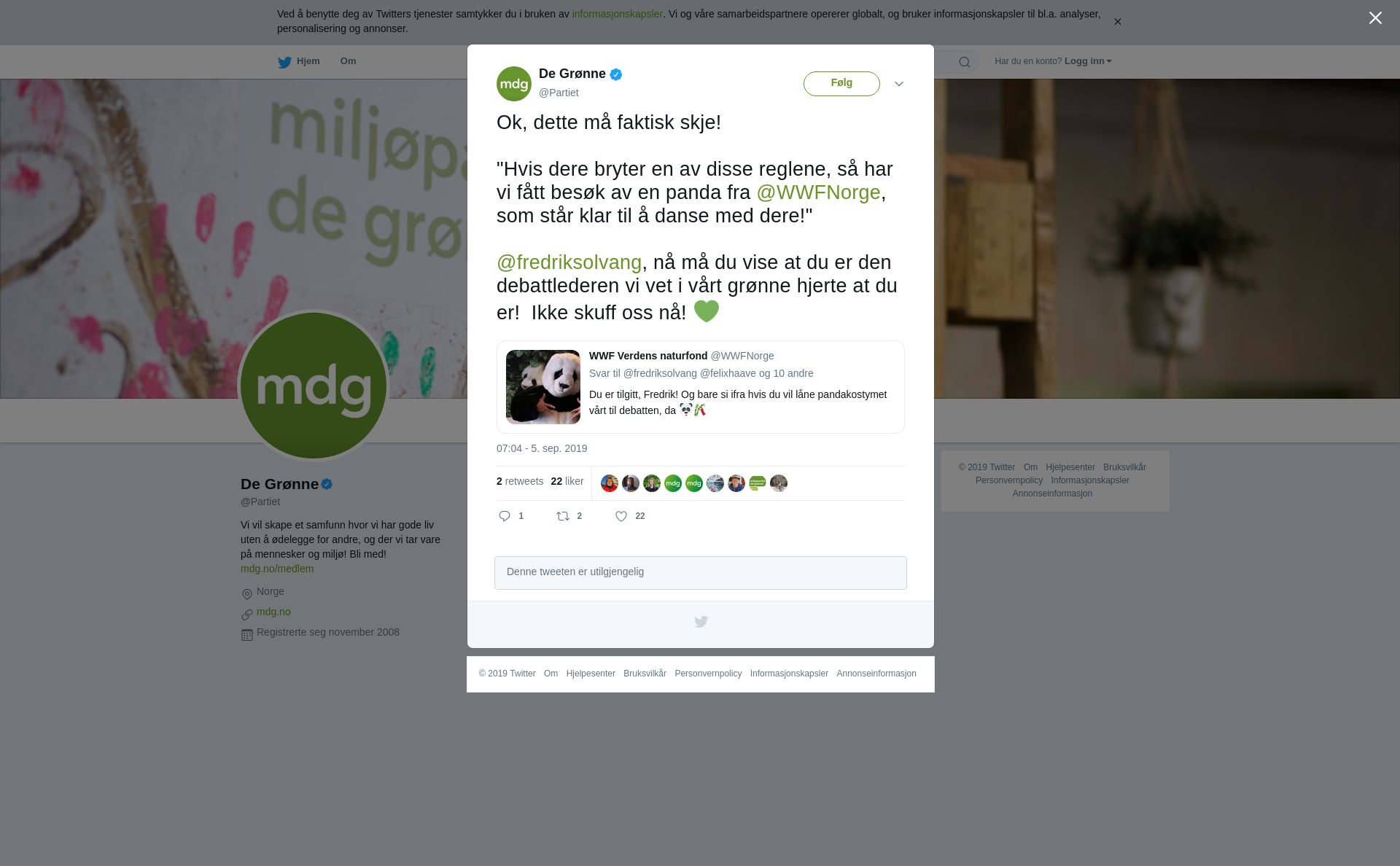Open the informasjonskapsler link in banner

[x=617, y=14]
